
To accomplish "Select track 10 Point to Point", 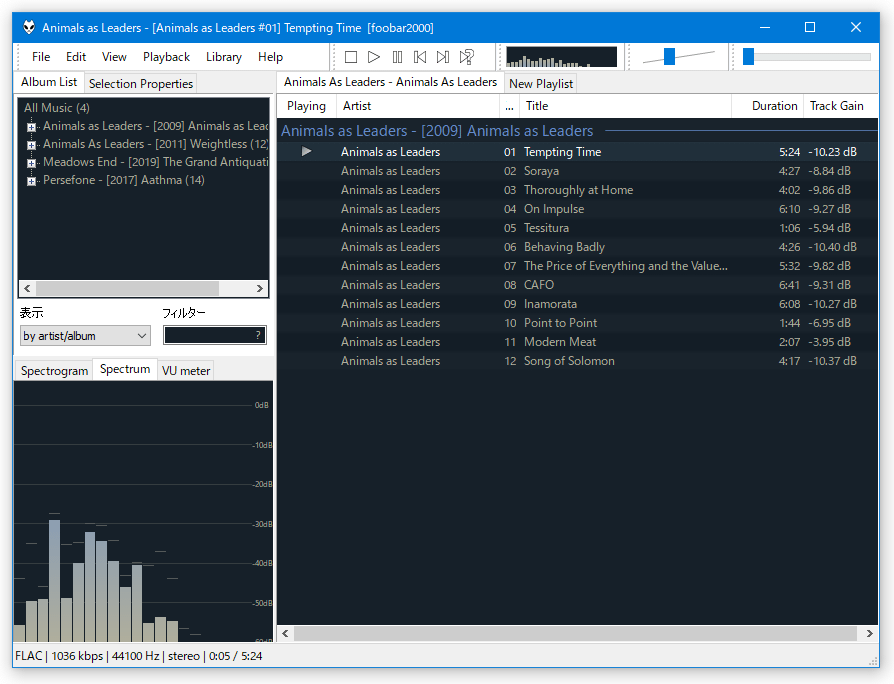I will 578,323.
